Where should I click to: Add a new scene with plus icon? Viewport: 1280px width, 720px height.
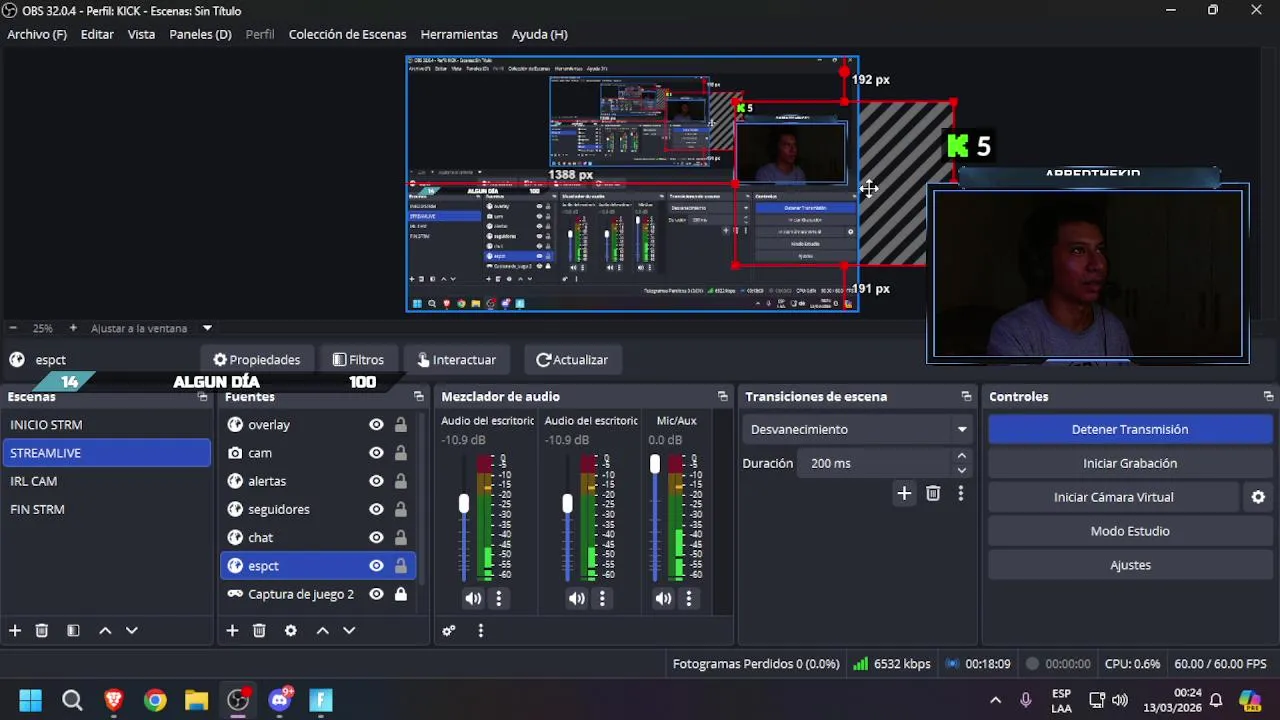pyautogui.click(x=15, y=630)
